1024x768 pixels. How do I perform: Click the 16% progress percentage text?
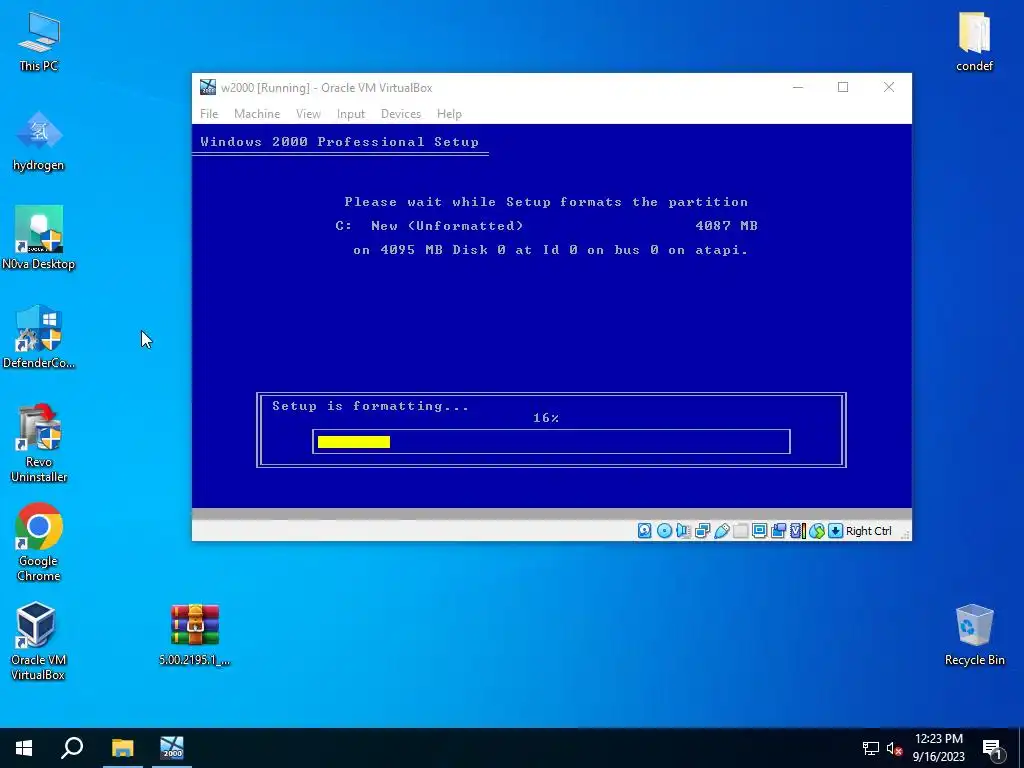tap(546, 418)
